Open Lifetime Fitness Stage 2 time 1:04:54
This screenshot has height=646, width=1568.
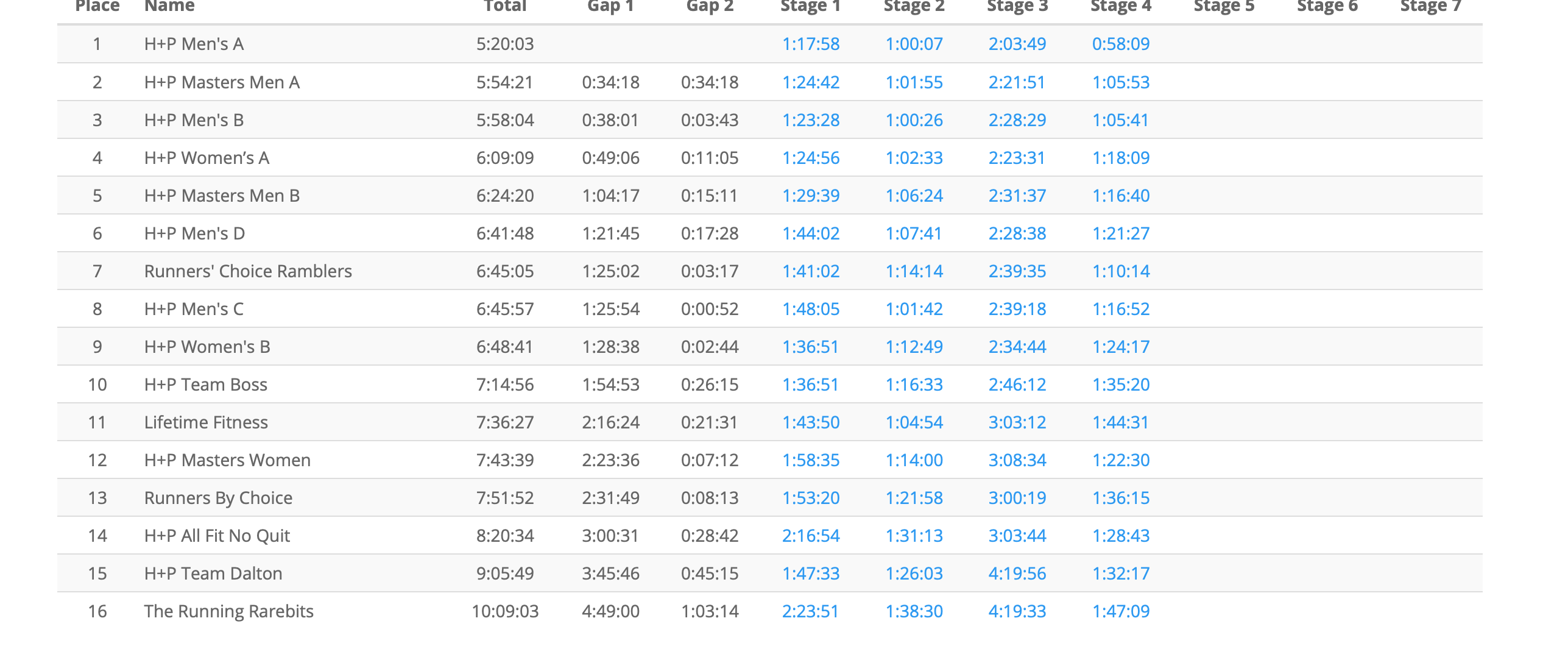[914, 422]
